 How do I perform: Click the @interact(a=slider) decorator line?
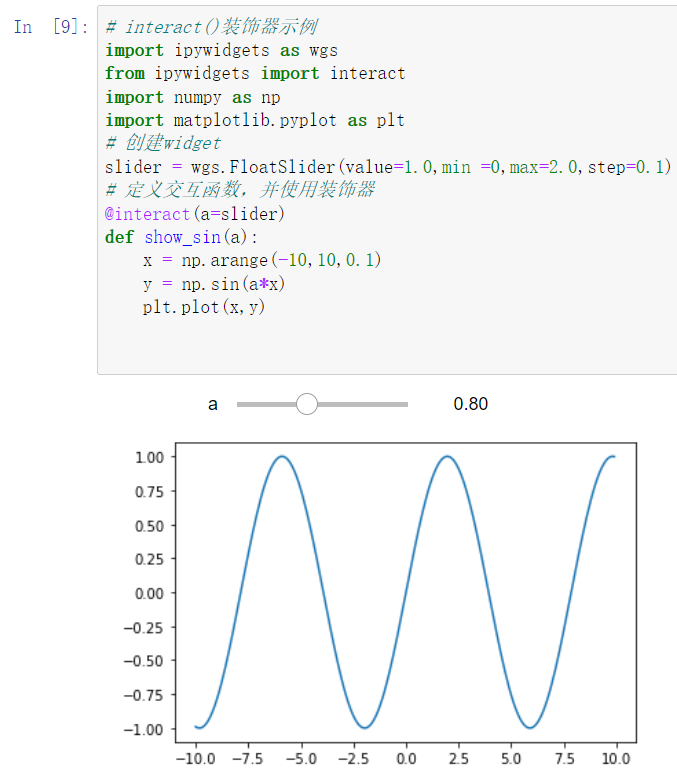pos(194,214)
